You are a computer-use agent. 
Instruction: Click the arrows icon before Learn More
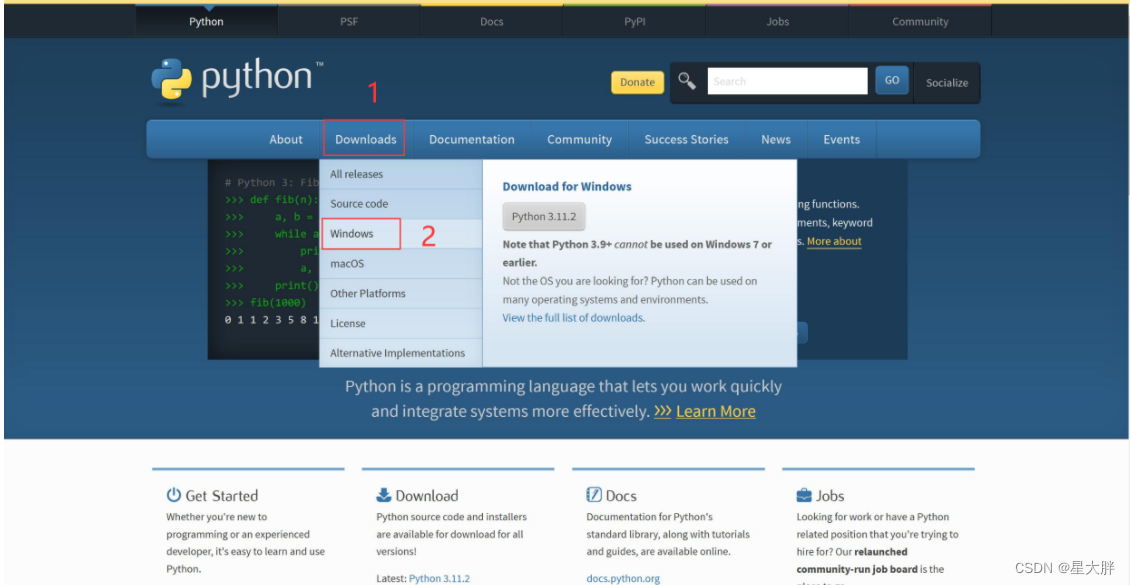click(x=663, y=411)
